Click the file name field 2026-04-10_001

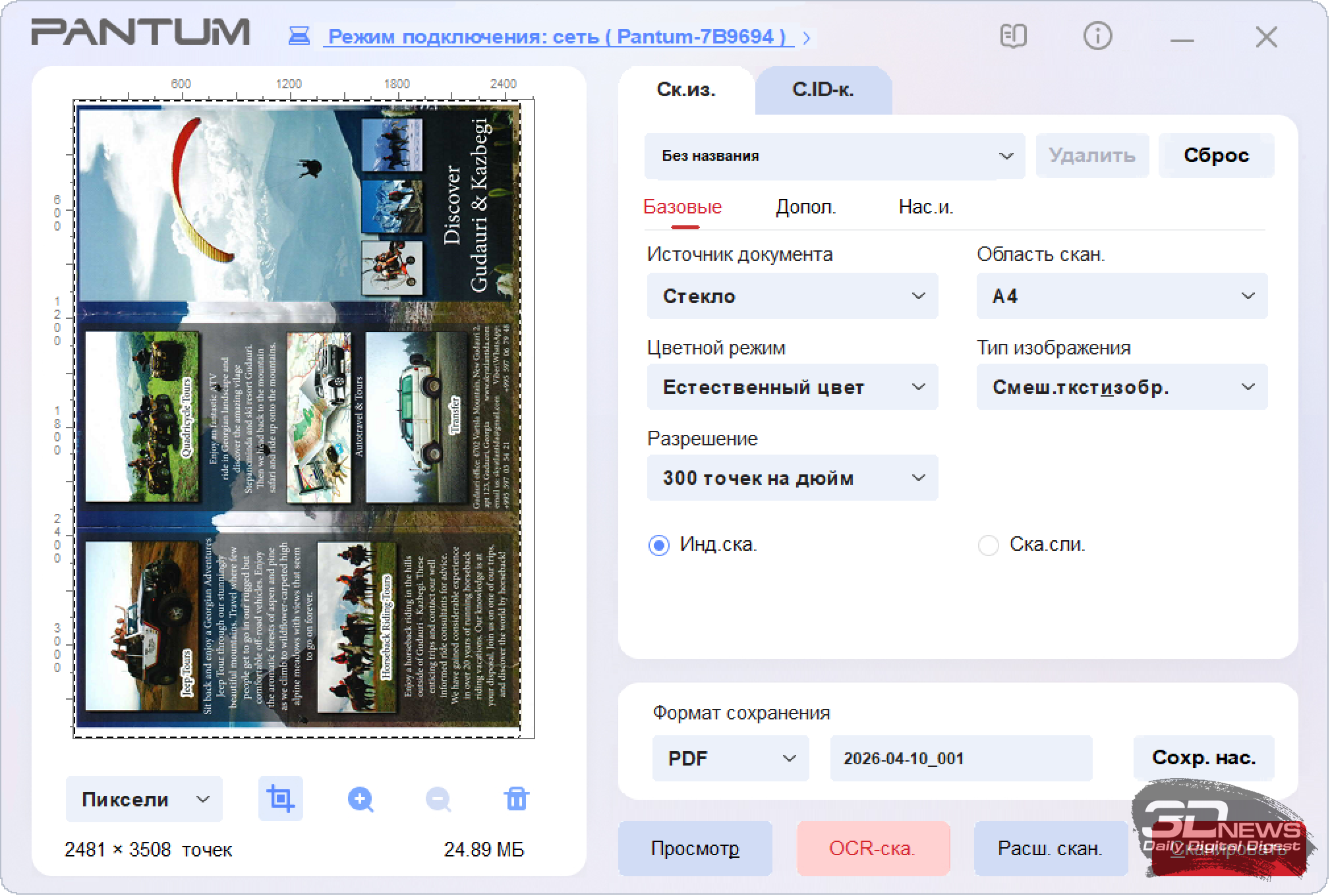960,758
